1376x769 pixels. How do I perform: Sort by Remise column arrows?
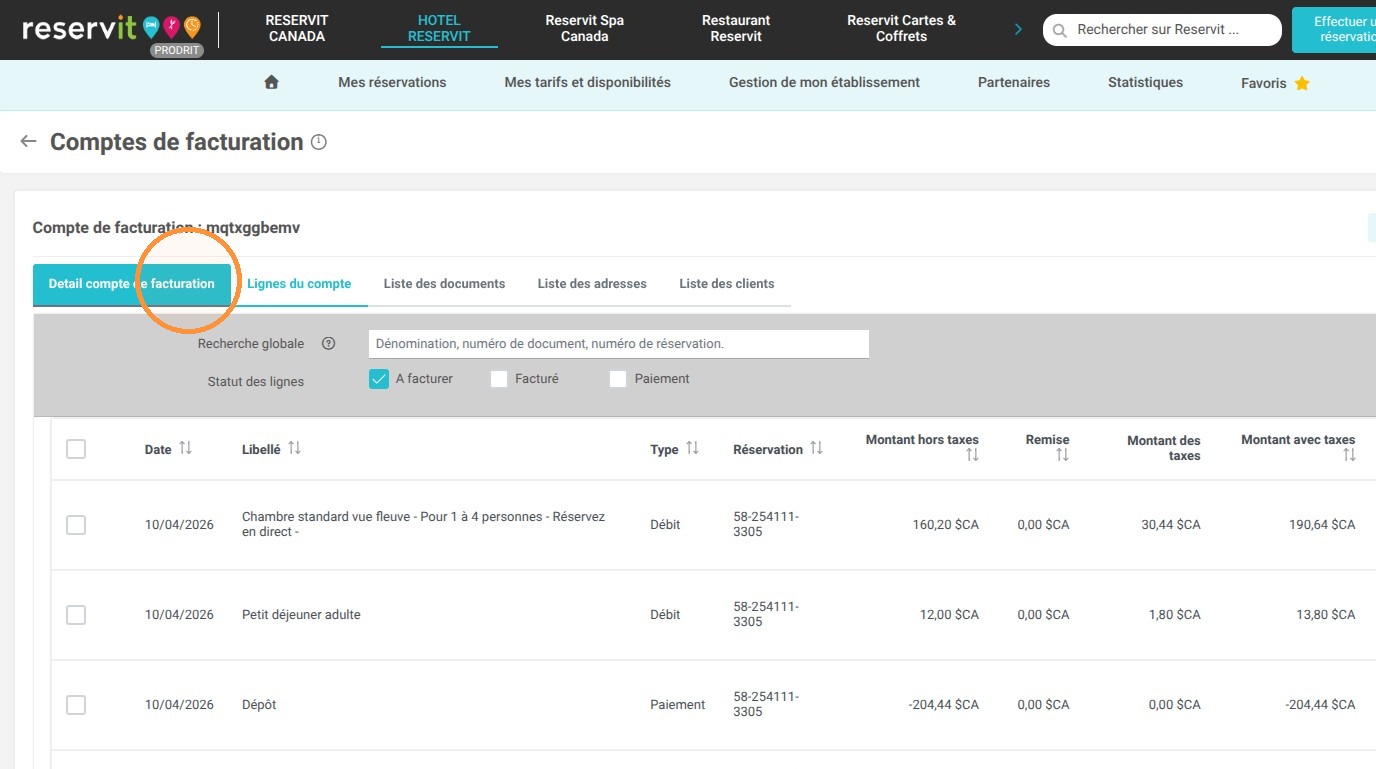pyautogui.click(x=1062, y=456)
